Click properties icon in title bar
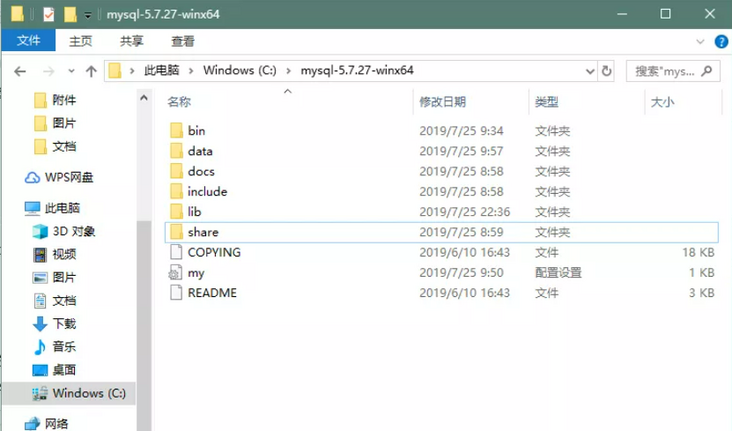This screenshot has width=732, height=431. point(48,14)
